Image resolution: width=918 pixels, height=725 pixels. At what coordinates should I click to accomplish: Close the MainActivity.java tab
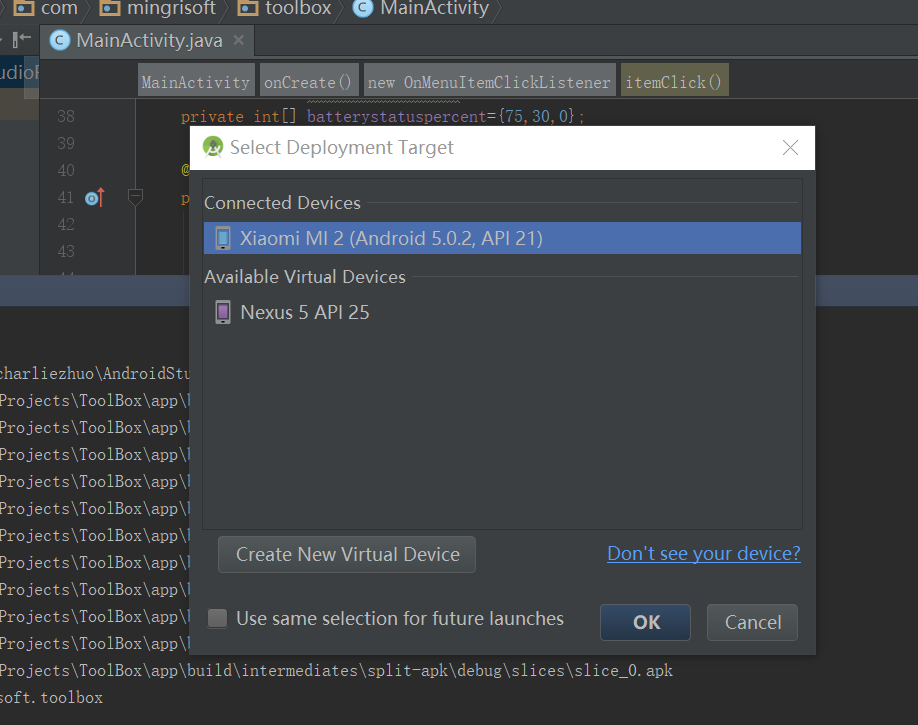point(238,40)
